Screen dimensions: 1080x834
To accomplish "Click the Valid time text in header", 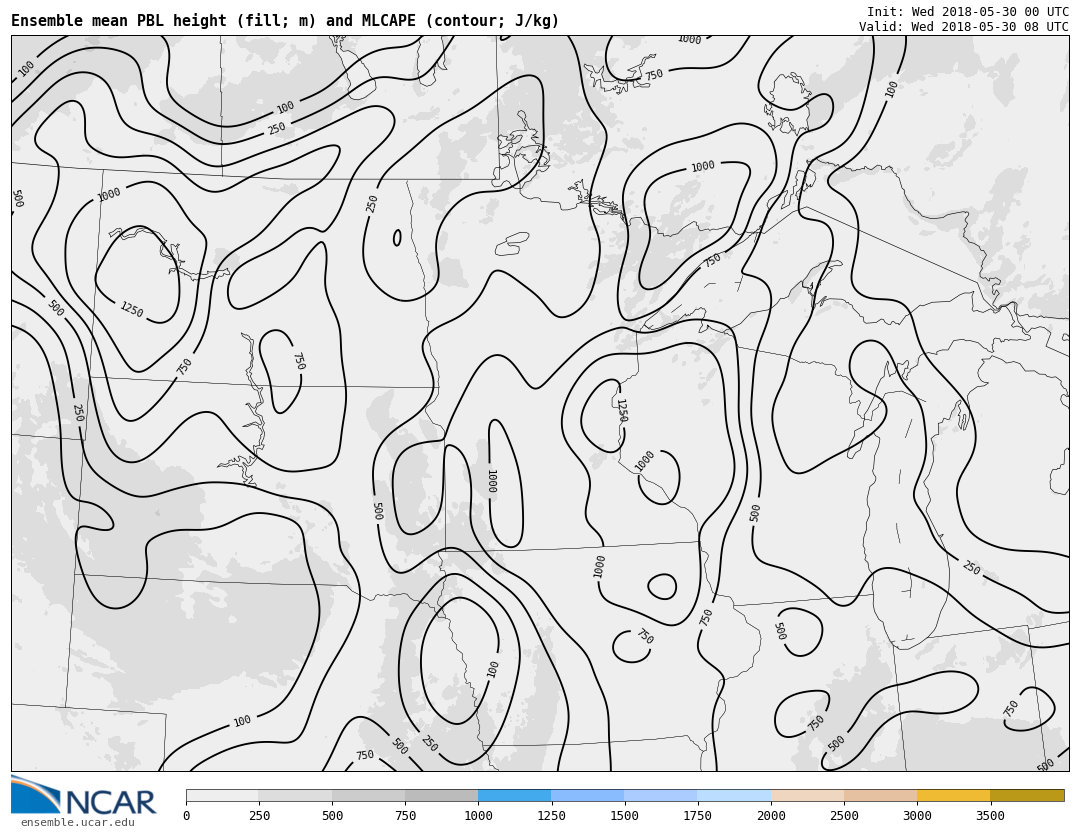I will click(963, 27).
